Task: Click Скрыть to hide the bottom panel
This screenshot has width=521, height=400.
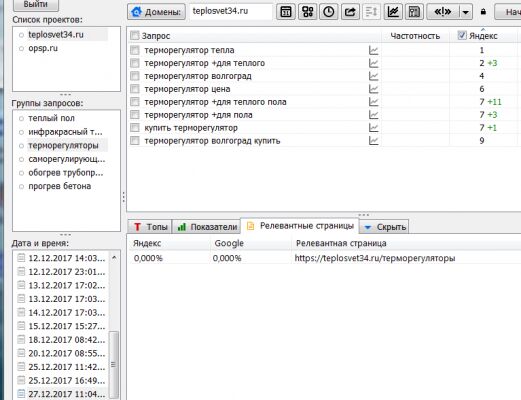Action: (x=384, y=227)
